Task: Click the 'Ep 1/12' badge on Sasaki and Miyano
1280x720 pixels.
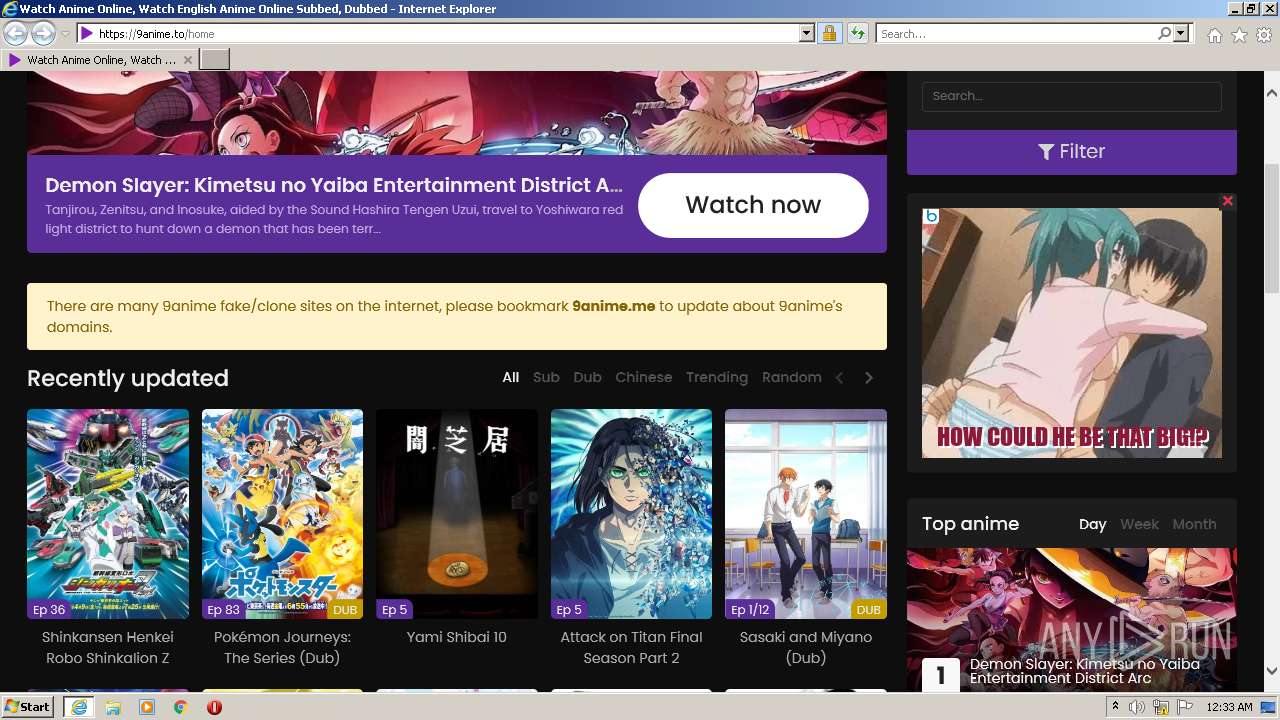Action: 750,609
